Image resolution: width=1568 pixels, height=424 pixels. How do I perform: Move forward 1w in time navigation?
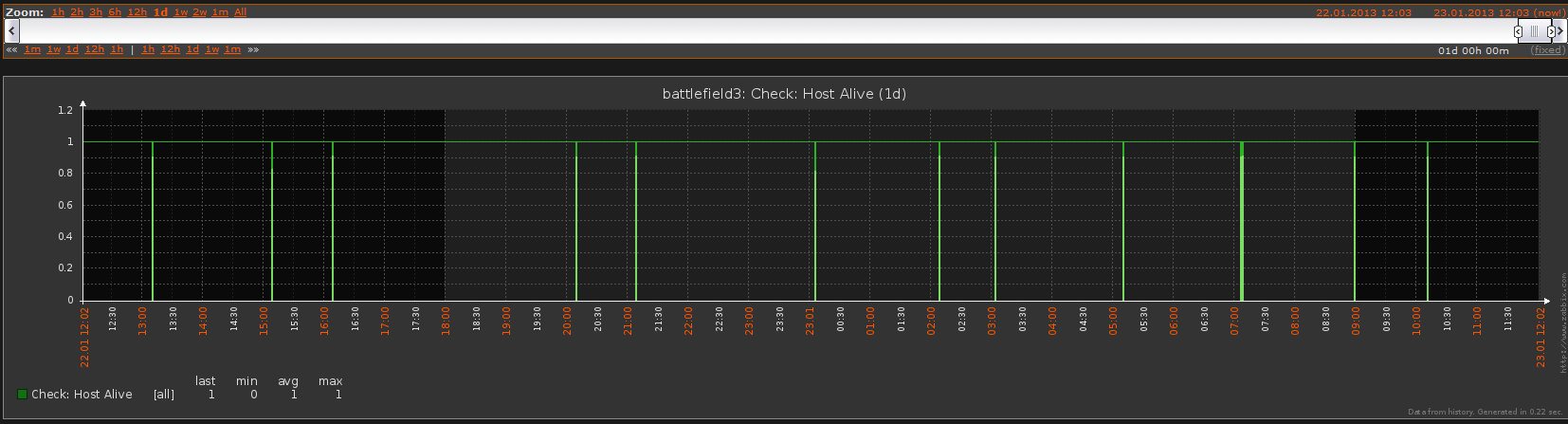click(212, 50)
